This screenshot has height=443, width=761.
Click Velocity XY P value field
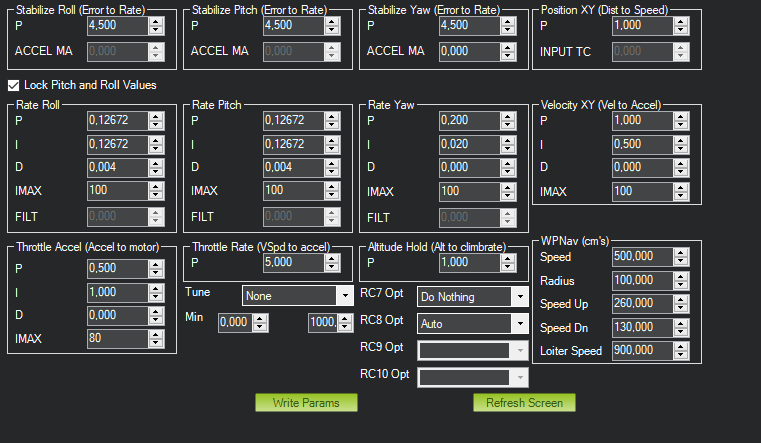643,121
